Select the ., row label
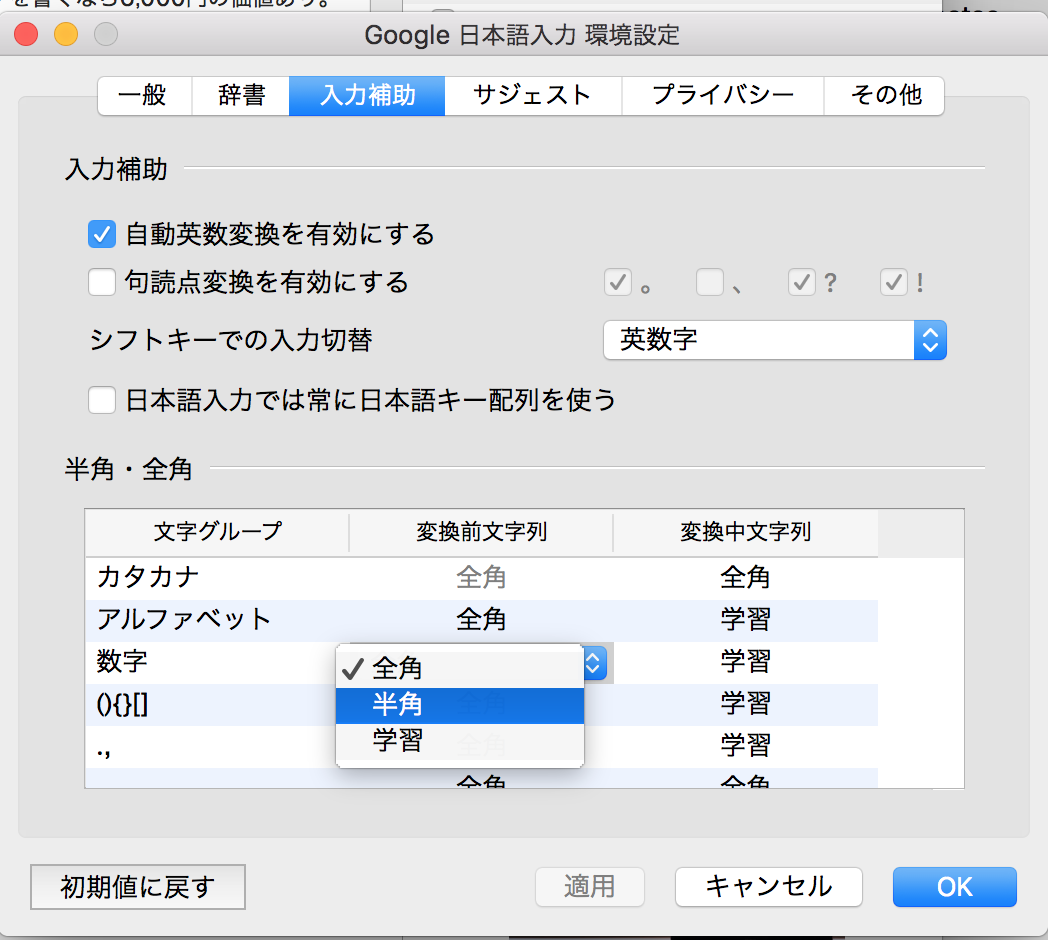This screenshot has width=1048, height=940. pyautogui.click(x=104, y=751)
